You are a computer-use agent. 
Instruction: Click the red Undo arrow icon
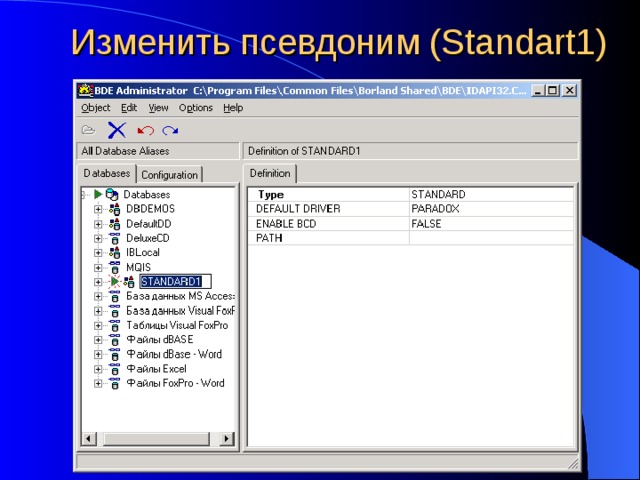[145, 131]
